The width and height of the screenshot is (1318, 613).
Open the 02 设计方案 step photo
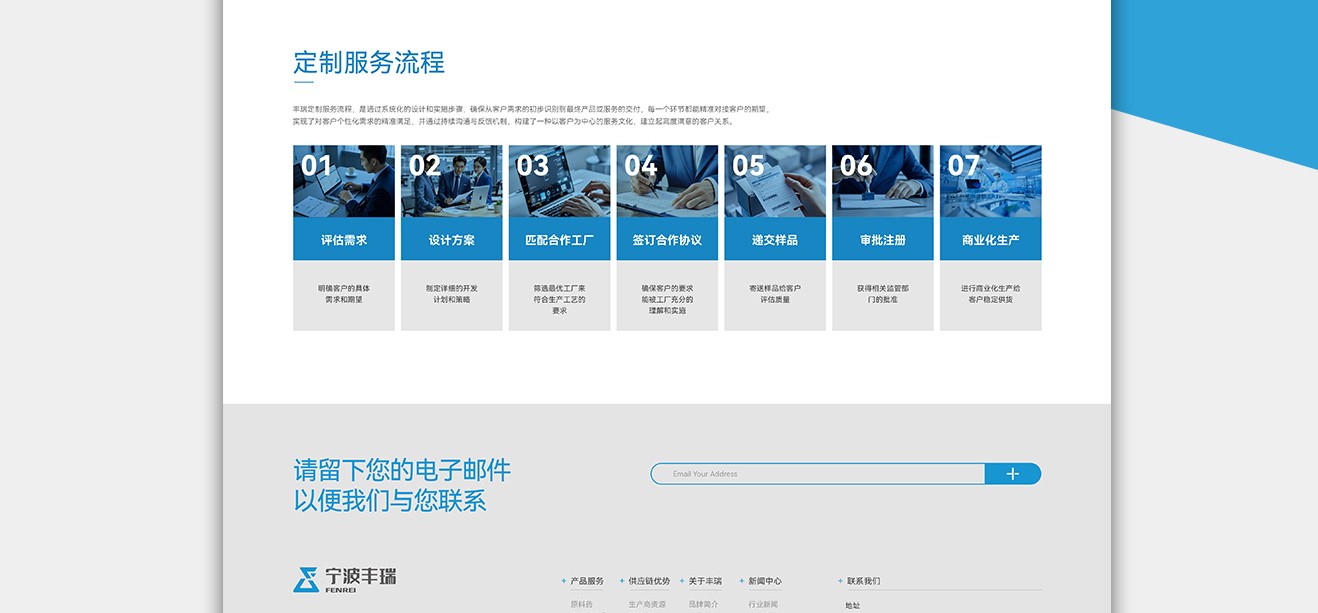452,181
